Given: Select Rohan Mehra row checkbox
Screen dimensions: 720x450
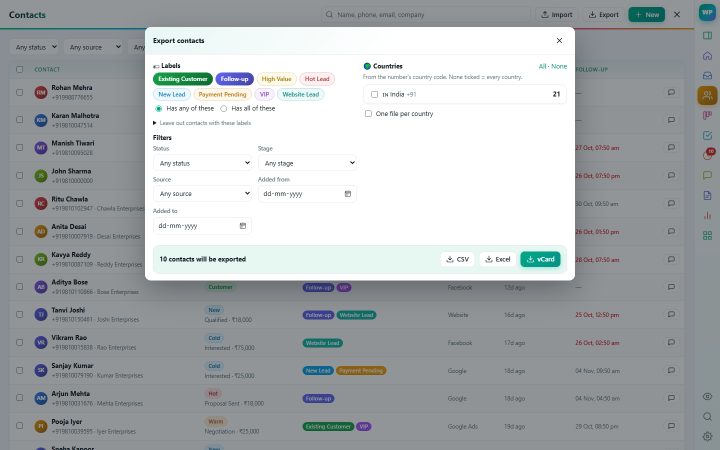Looking at the screenshot, I should pos(19,92).
